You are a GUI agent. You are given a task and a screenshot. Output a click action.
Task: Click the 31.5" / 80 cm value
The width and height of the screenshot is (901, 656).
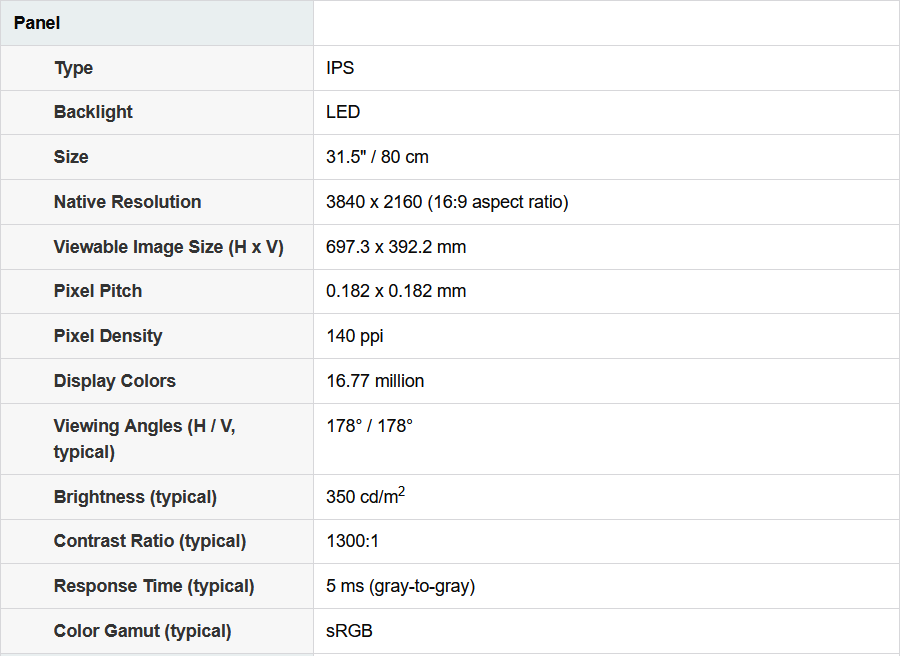378,157
